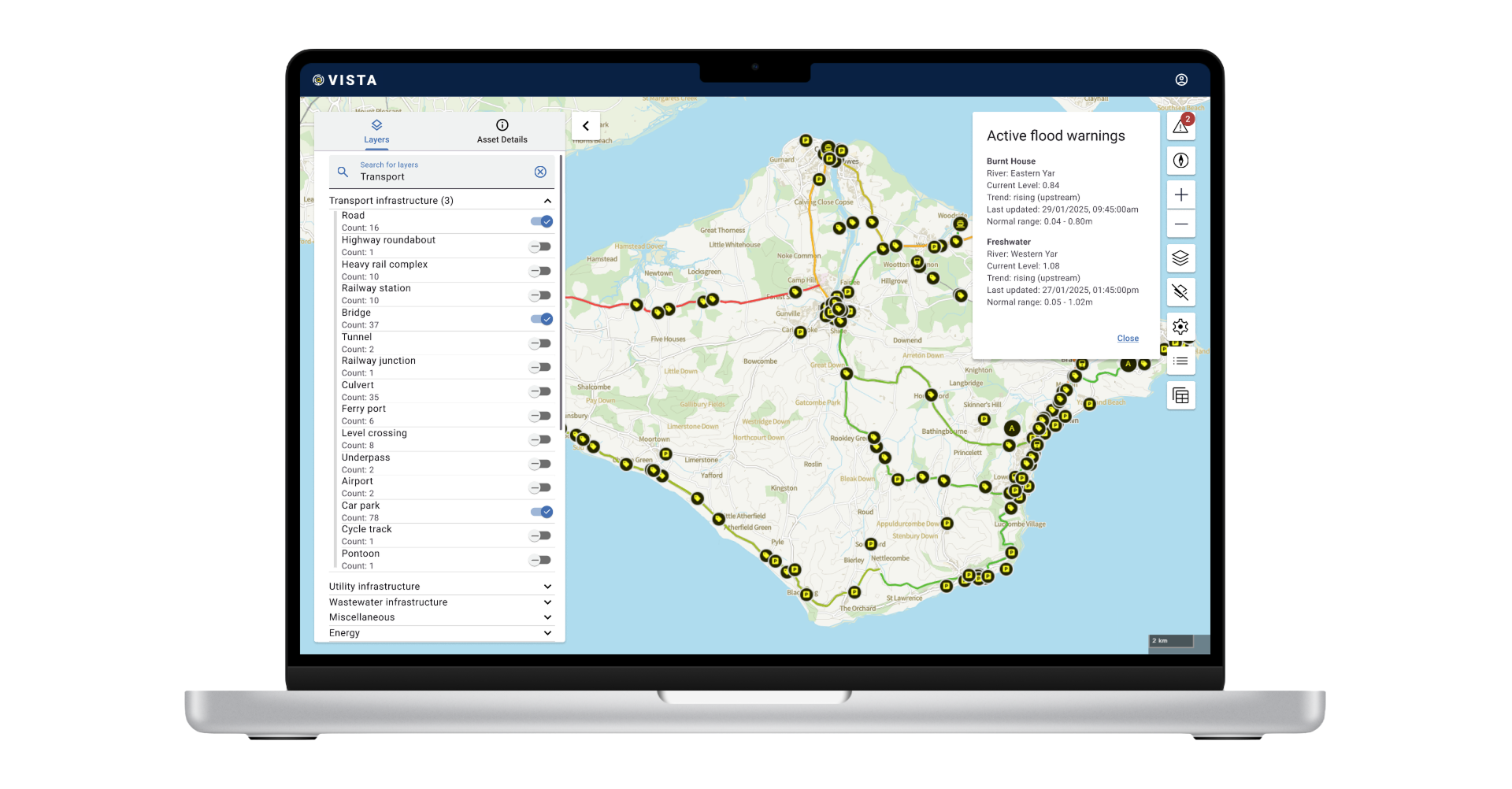Open the settings gear on map toolbar
The image size is (1512, 789).
(x=1180, y=327)
